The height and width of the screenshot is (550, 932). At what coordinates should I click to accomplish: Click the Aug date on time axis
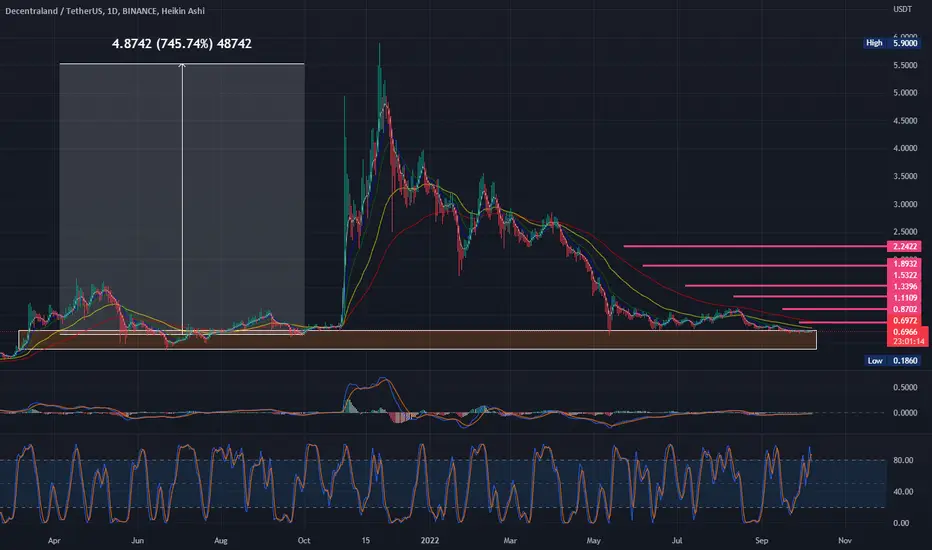[221, 540]
